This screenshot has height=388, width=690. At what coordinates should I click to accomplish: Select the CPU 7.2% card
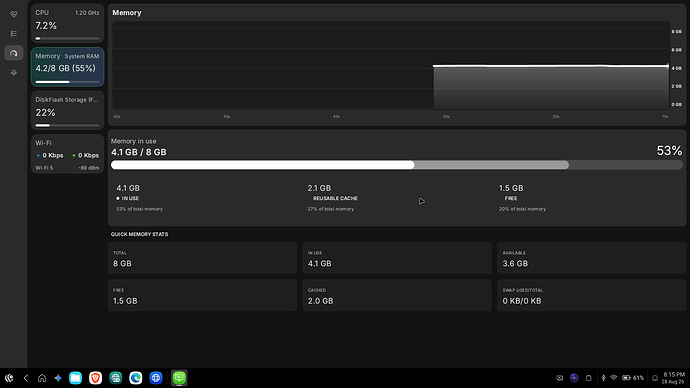tap(67, 23)
